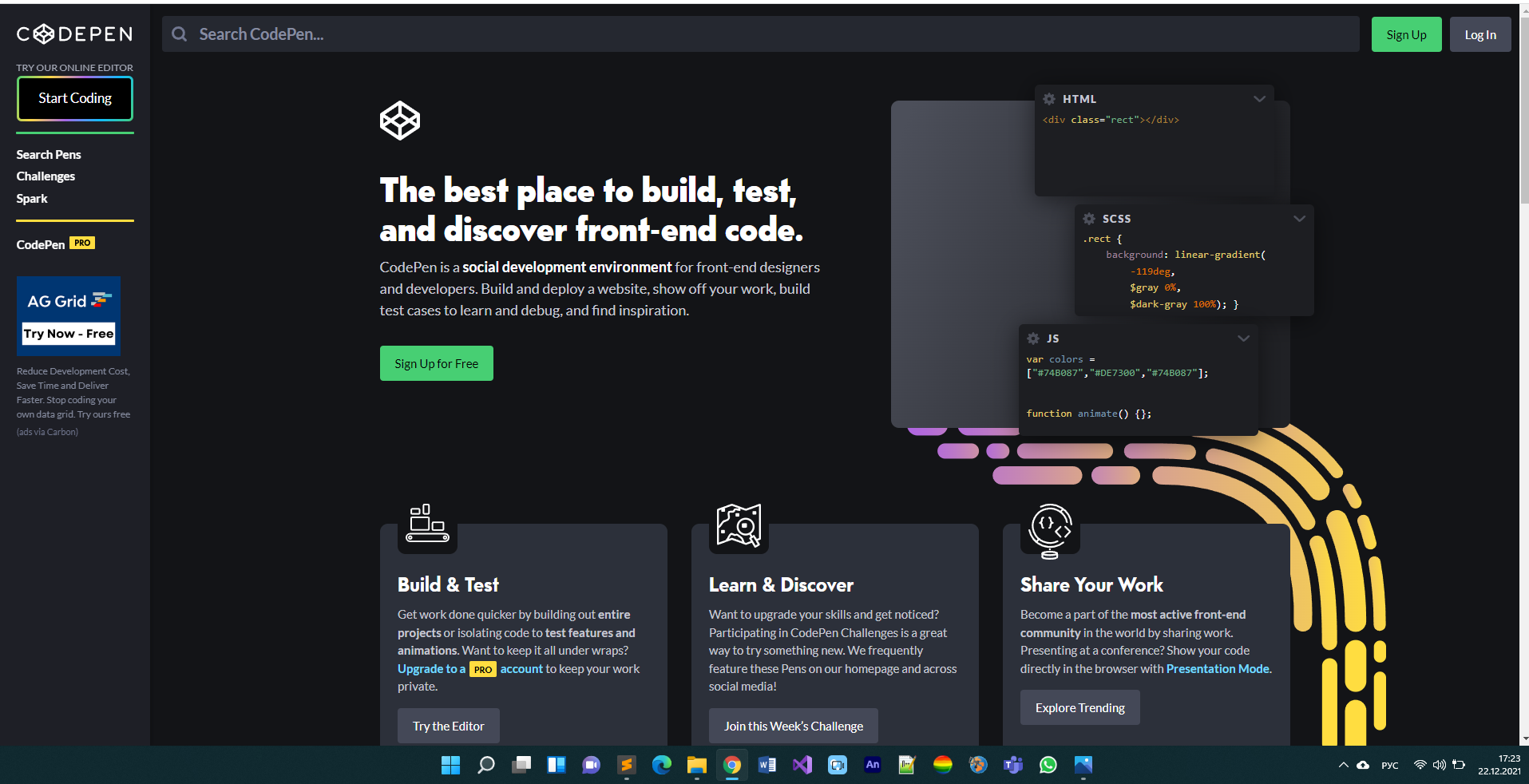The image size is (1529, 784).
Task: Click the CodePen logo in sidebar
Action: [74, 34]
